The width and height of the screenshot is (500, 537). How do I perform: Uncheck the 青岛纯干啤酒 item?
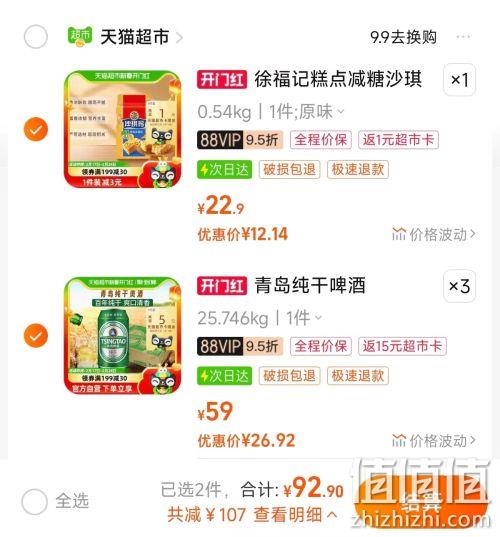pyautogui.click(x=36, y=335)
